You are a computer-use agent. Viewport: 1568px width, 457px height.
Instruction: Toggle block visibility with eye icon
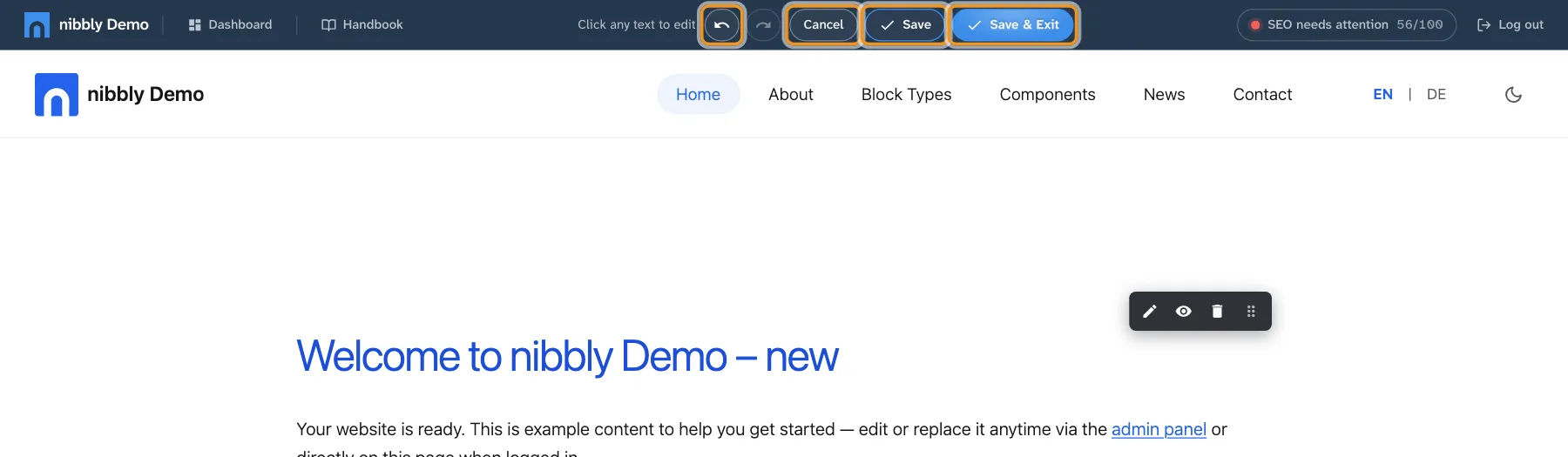tap(1183, 312)
